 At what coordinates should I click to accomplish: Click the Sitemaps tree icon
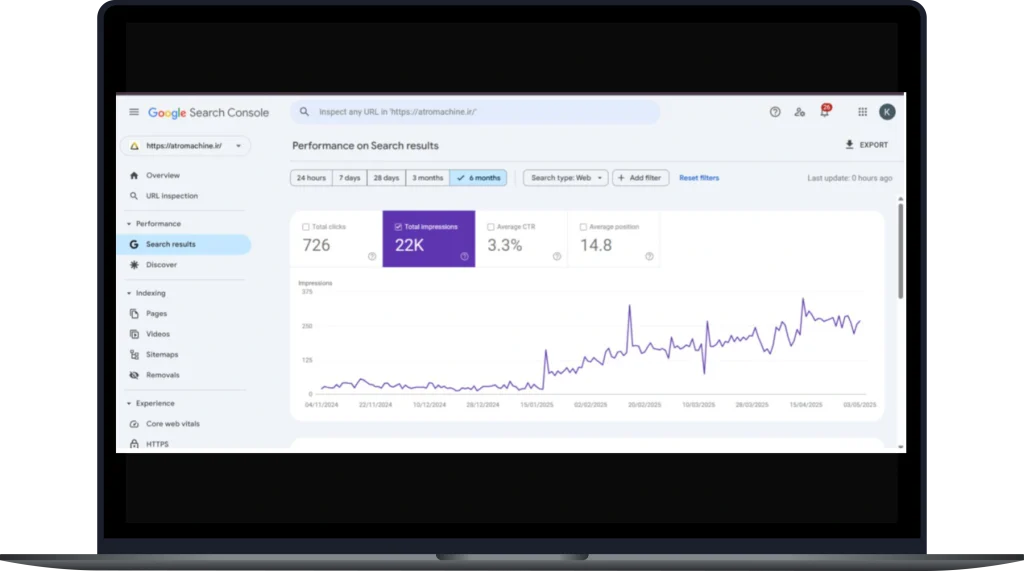134,354
